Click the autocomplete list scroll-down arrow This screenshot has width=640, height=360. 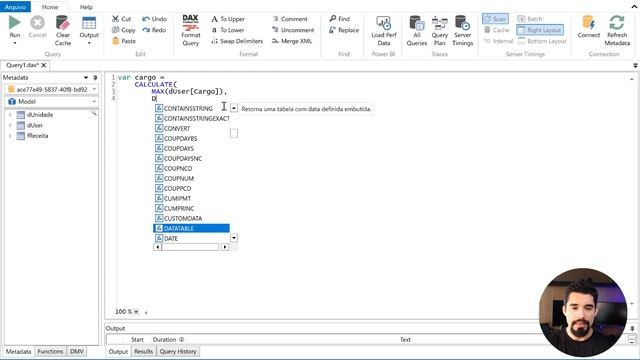(234, 238)
